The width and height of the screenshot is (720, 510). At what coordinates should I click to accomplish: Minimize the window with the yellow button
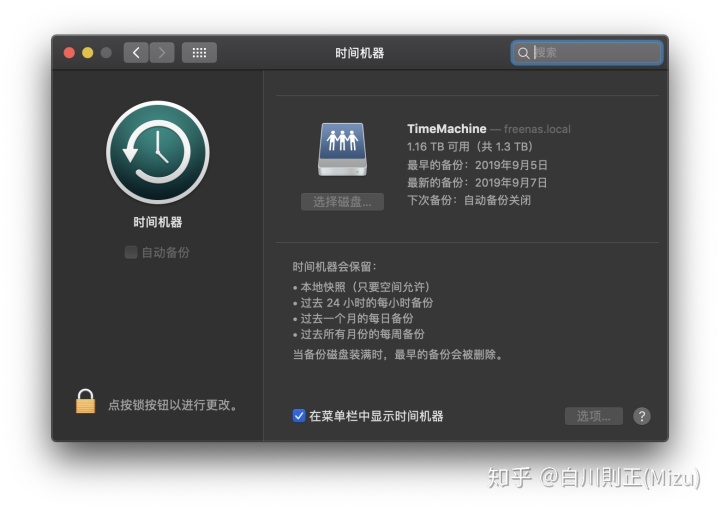[88, 53]
